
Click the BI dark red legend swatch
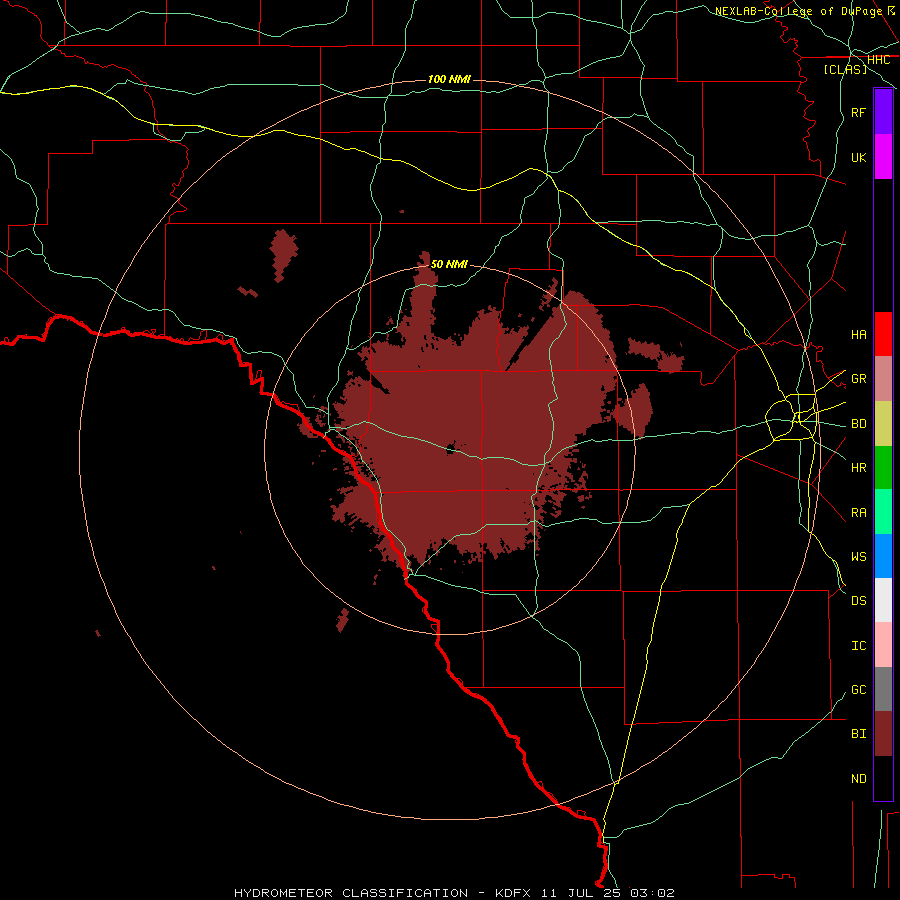[883, 734]
